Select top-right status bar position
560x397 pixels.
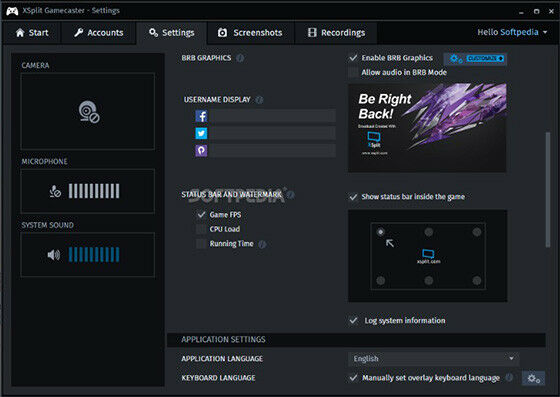coord(477,232)
